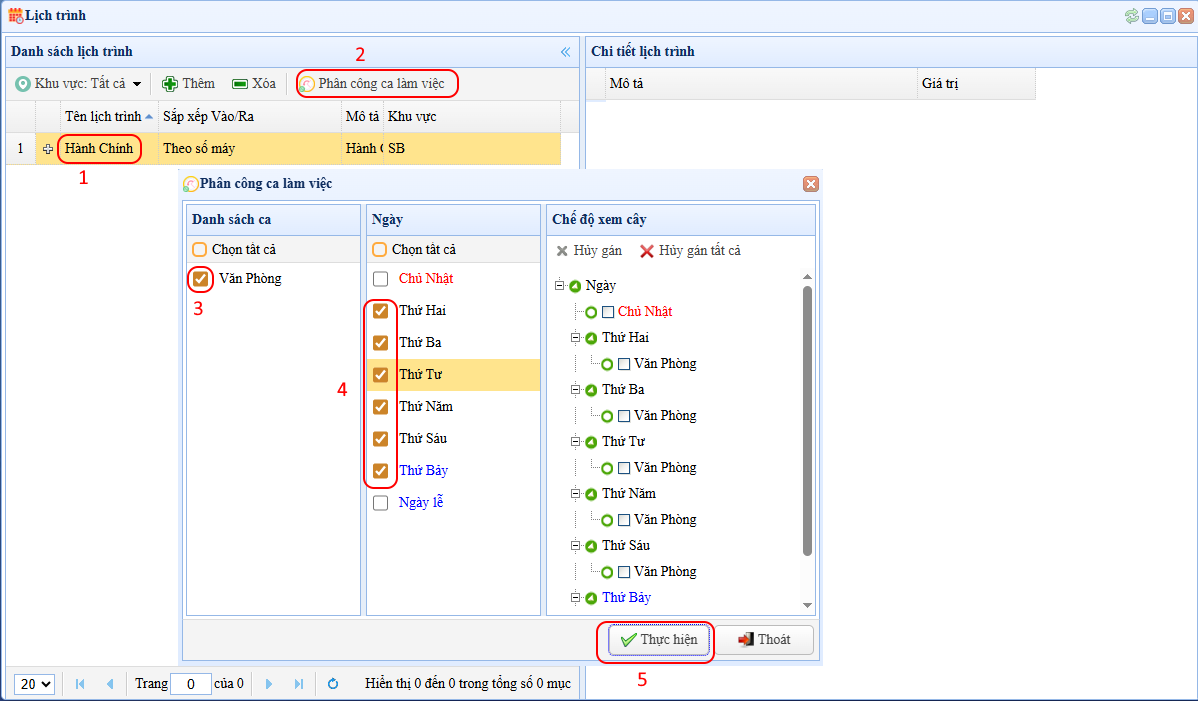Click the Phân công ca làm việc toolbar button
Screen dimensions: 1198x701
tap(372, 83)
